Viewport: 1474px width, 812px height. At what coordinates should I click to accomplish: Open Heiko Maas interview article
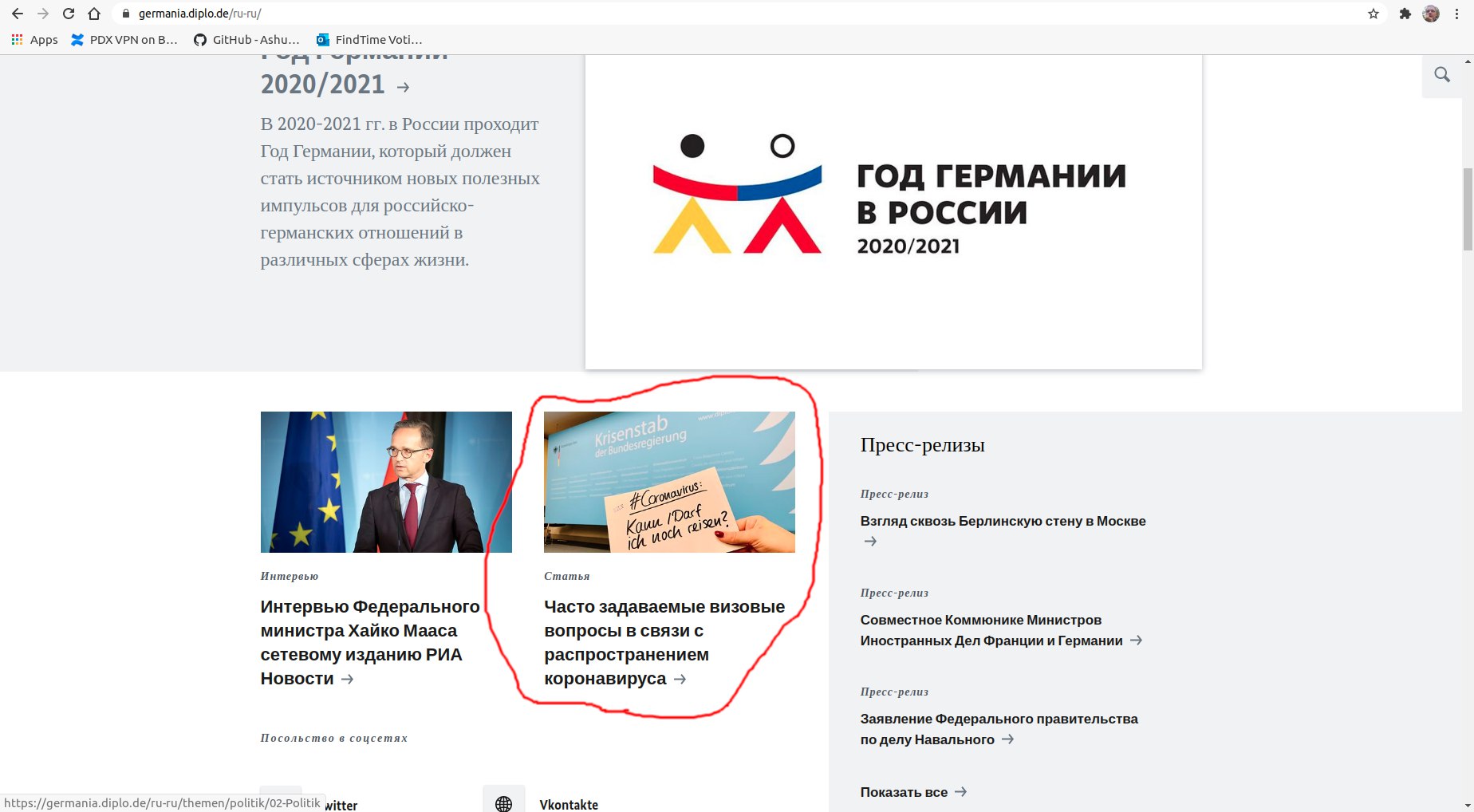coord(370,642)
